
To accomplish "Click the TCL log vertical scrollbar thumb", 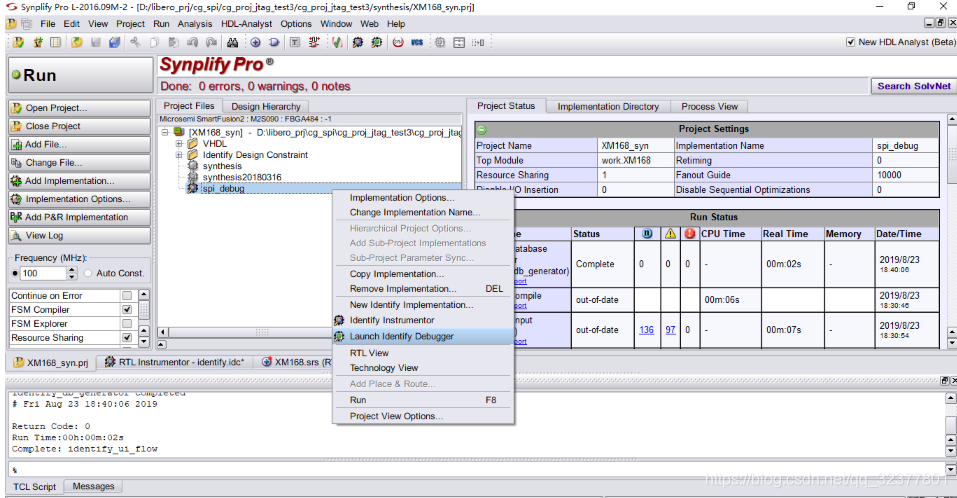I will (x=950, y=424).
